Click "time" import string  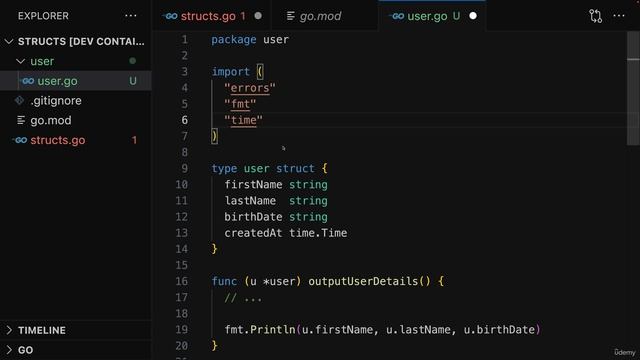(x=243, y=120)
